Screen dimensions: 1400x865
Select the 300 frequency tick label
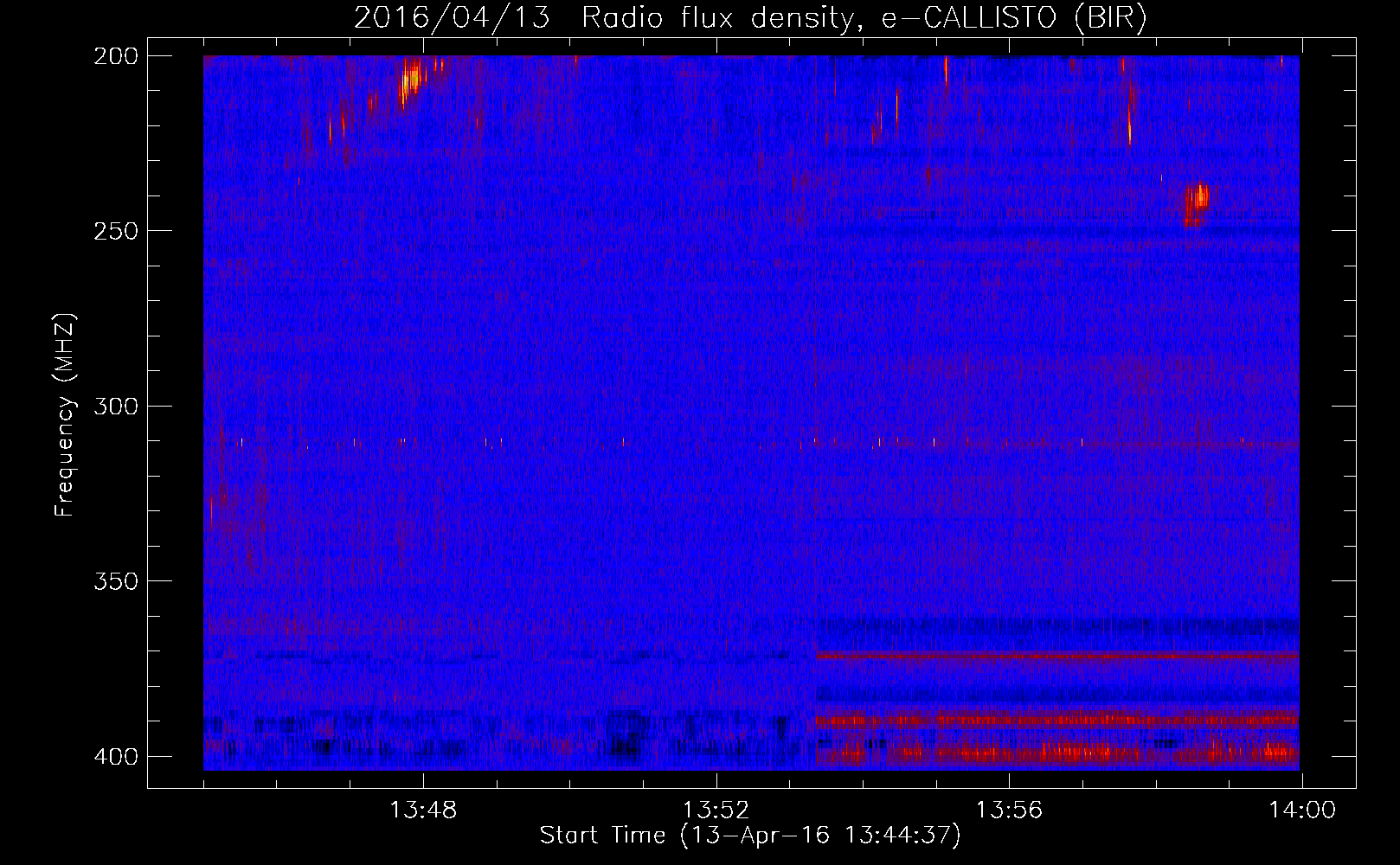(115, 407)
